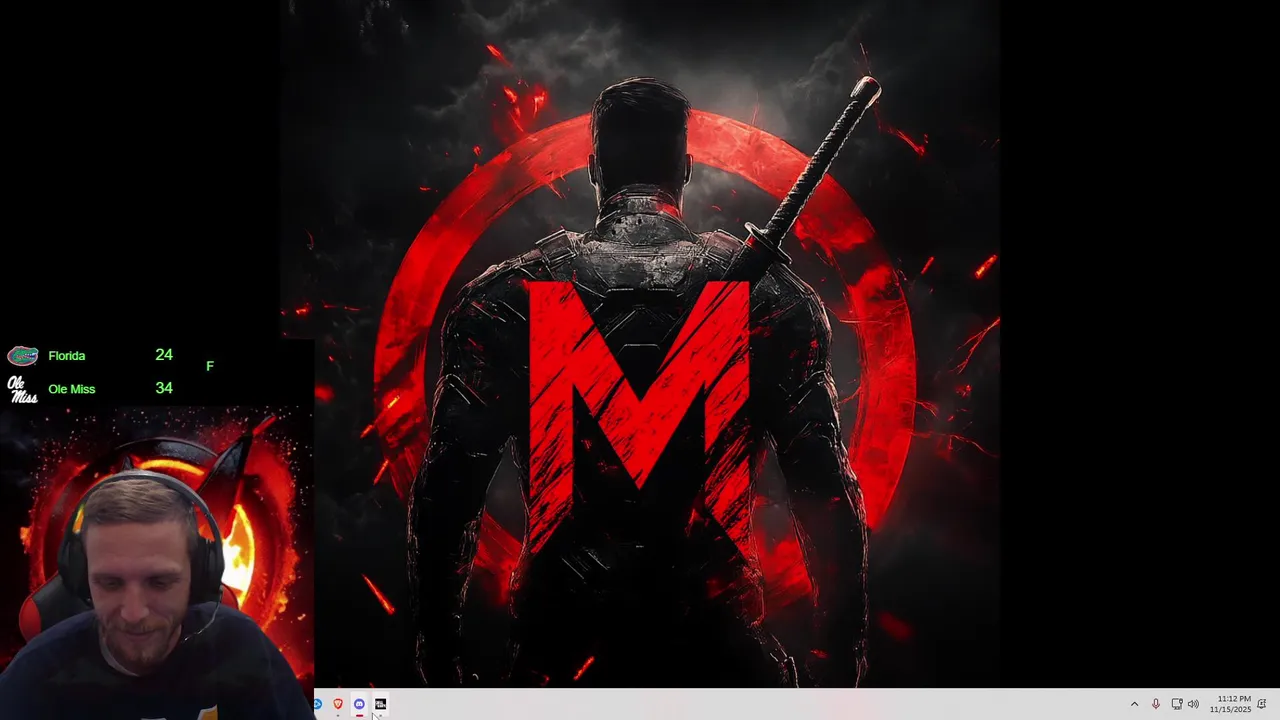Click the microphone tray icon
Viewport: 1280px width, 720px height.
click(x=1156, y=704)
